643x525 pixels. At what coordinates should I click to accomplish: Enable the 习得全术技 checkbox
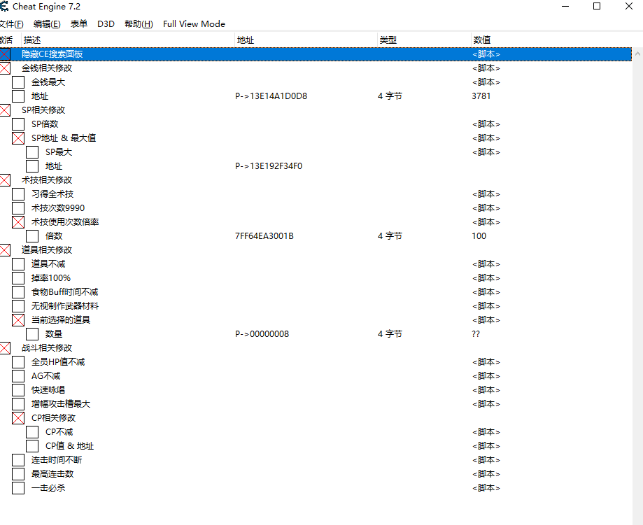tap(18, 194)
